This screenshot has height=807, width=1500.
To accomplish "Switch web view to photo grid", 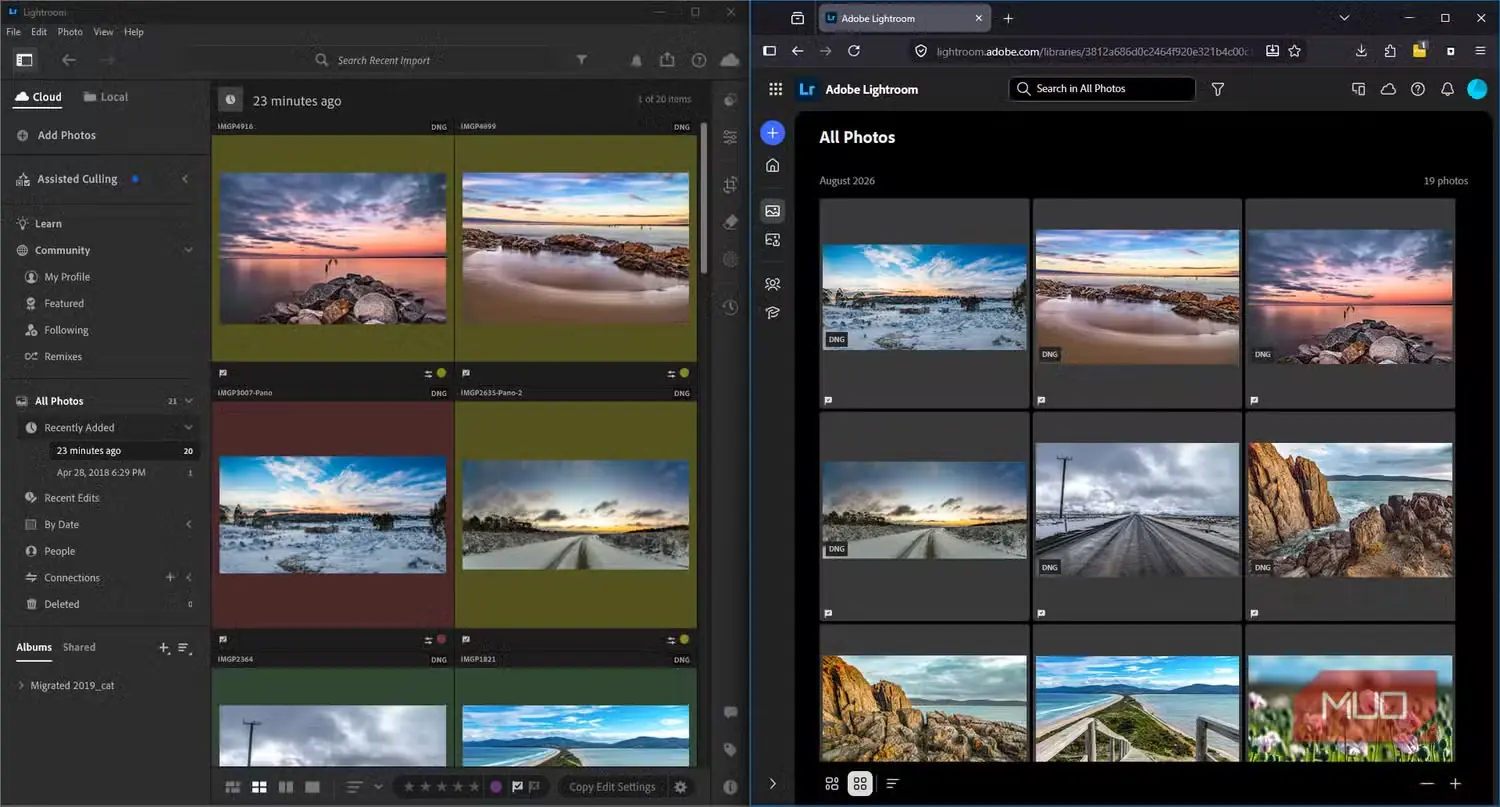I will click(831, 784).
